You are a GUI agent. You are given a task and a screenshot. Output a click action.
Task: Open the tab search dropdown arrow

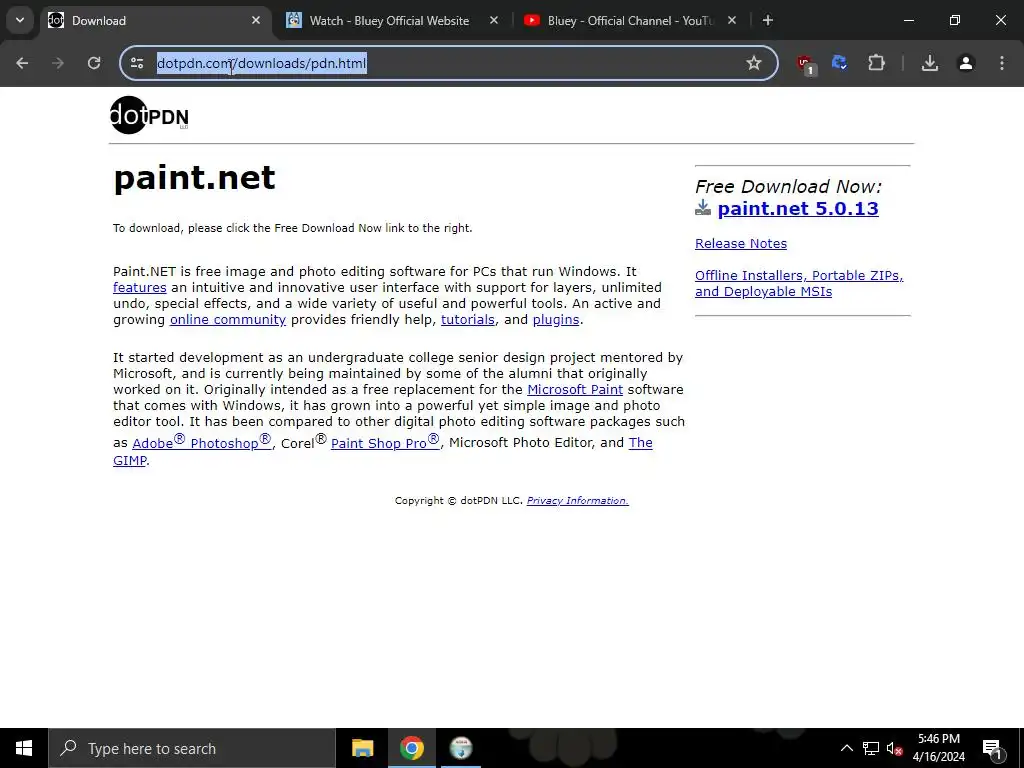click(x=20, y=20)
